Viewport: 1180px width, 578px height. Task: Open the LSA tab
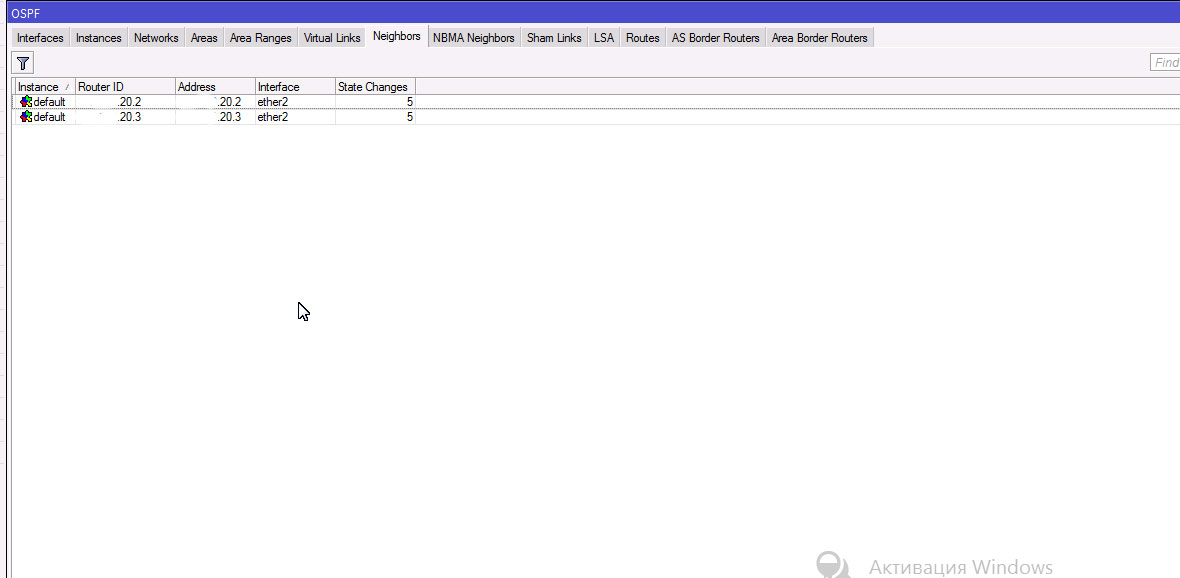(x=604, y=38)
